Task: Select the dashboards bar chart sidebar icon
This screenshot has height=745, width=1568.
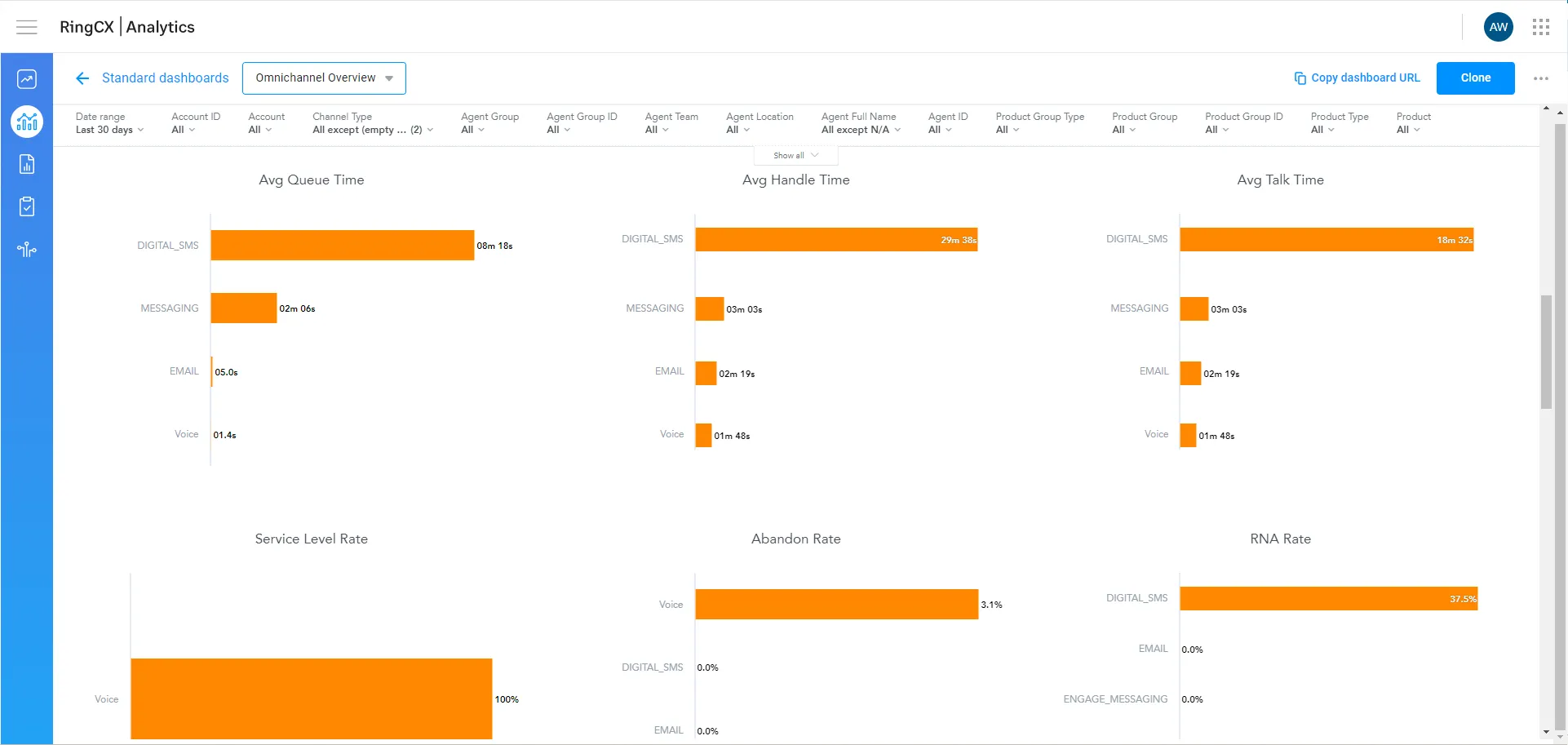Action: (27, 122)
